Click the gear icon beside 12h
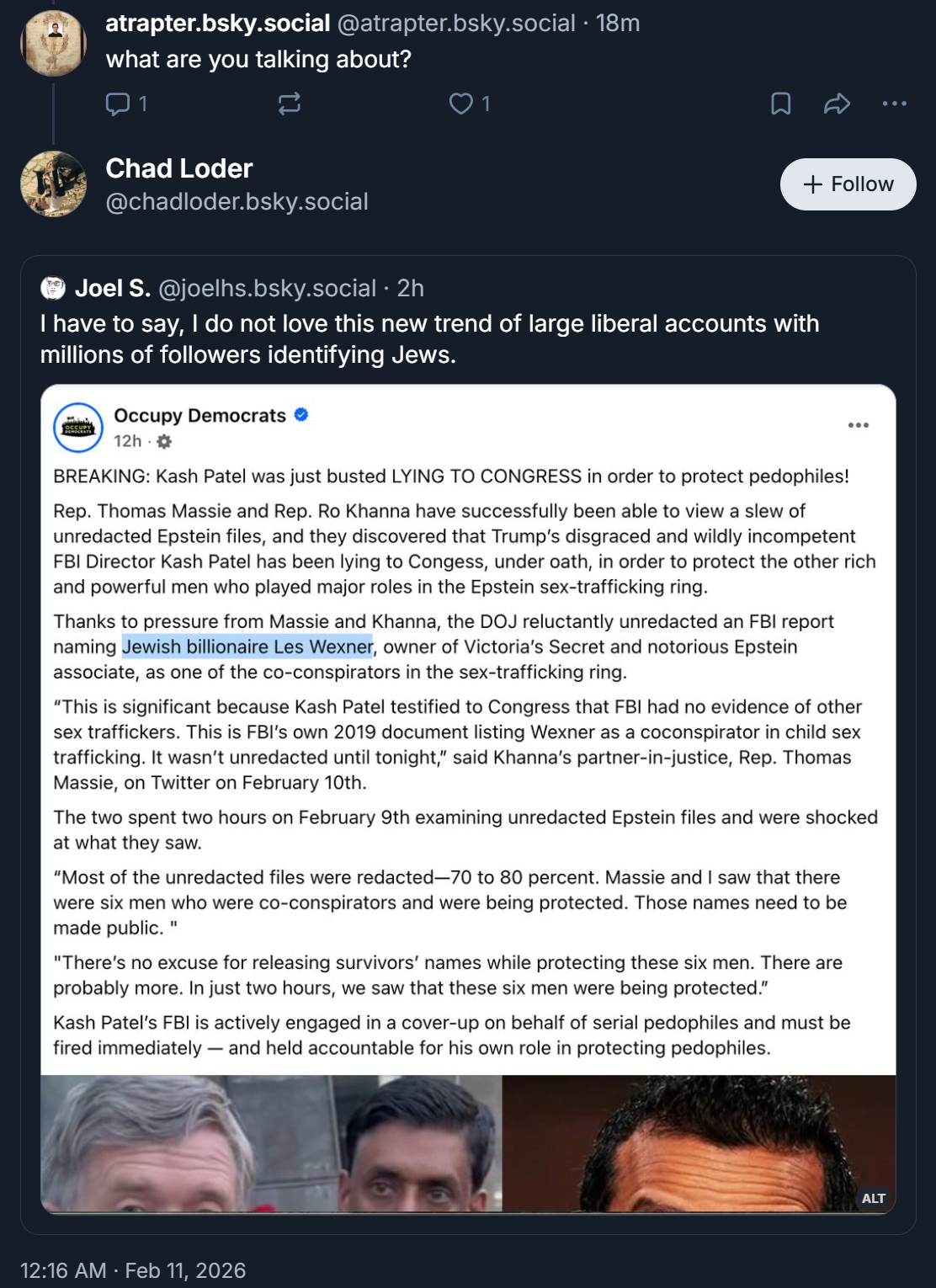 [164, 441]
